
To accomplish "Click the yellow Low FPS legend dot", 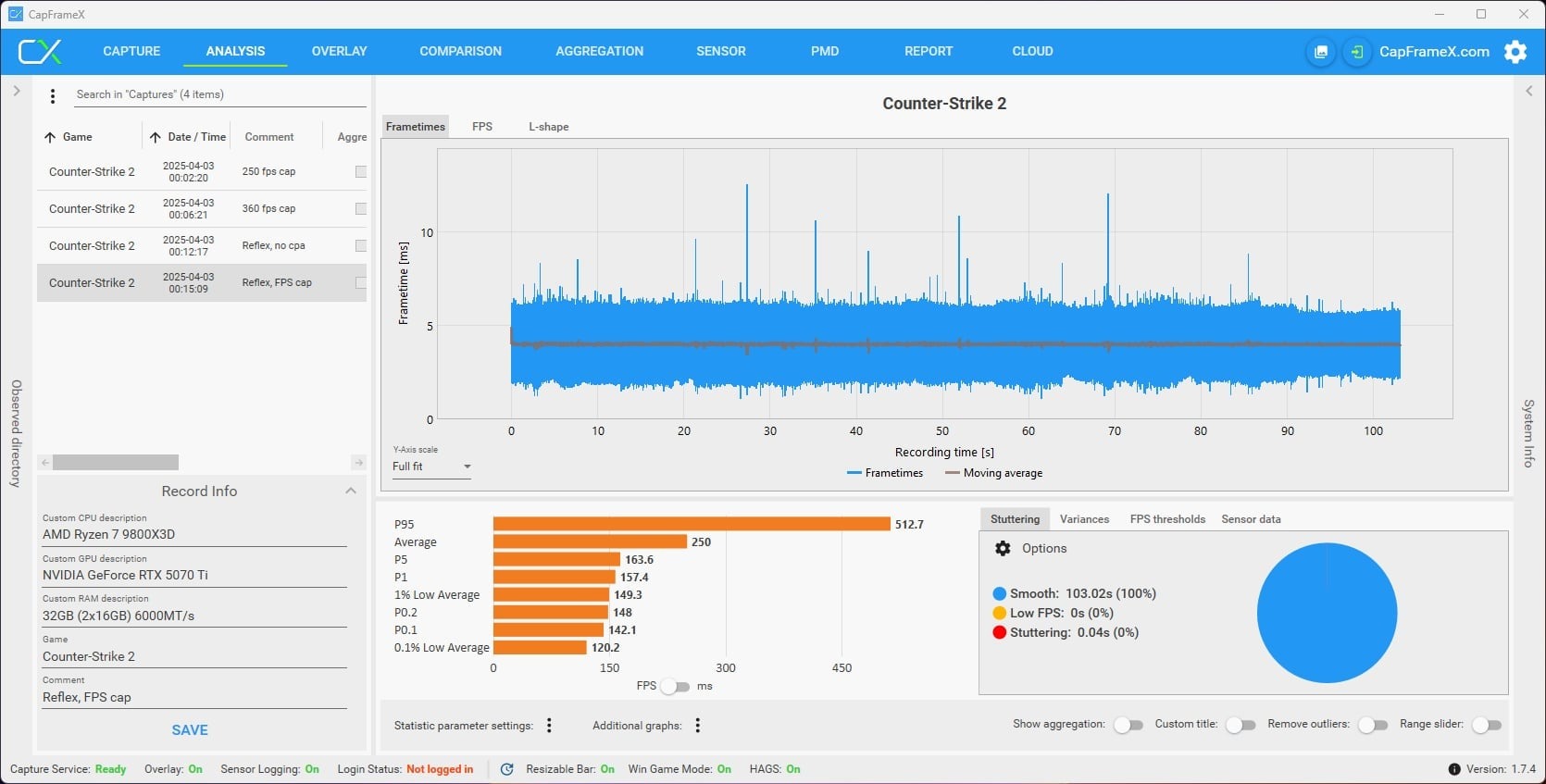I will [x=1000, y=613].
